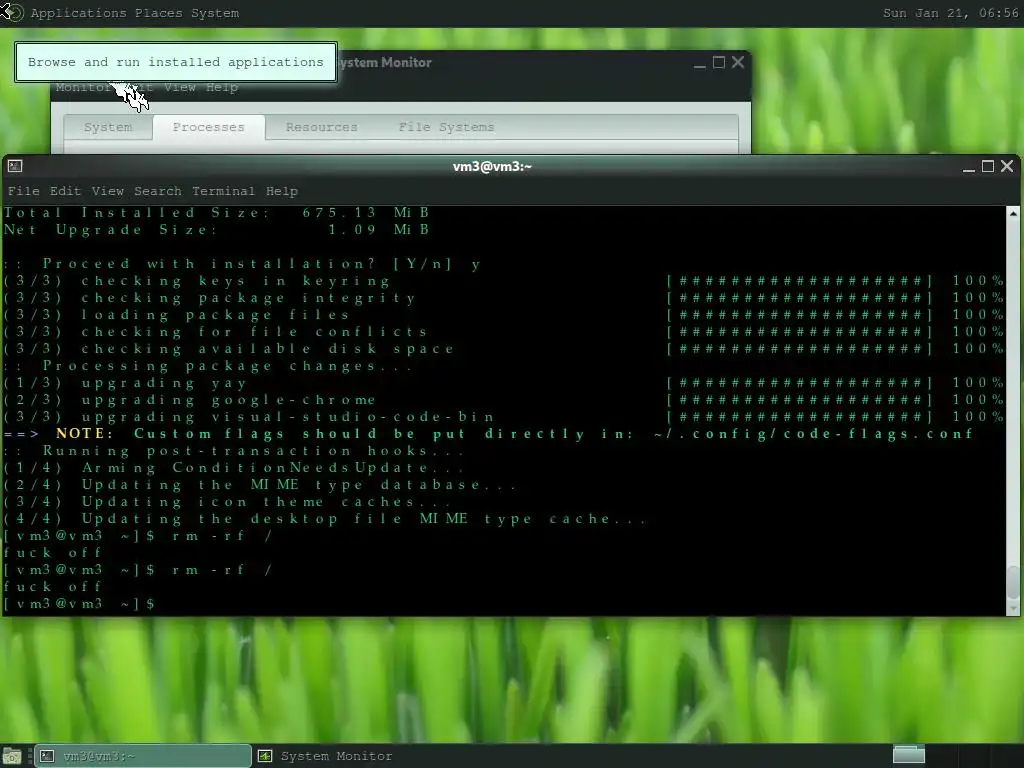
Task: Switch to Processes tab in System Monitor
Action: click(209, 127)
